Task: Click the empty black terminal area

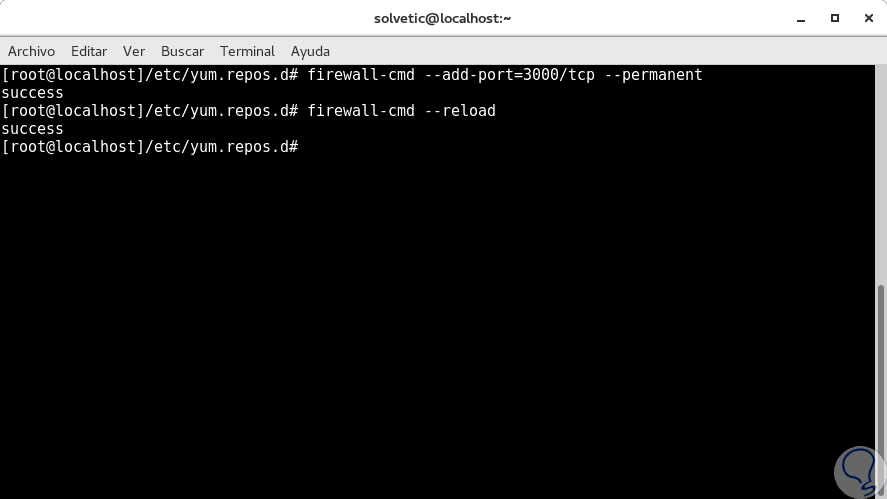Action: (440, 320)
